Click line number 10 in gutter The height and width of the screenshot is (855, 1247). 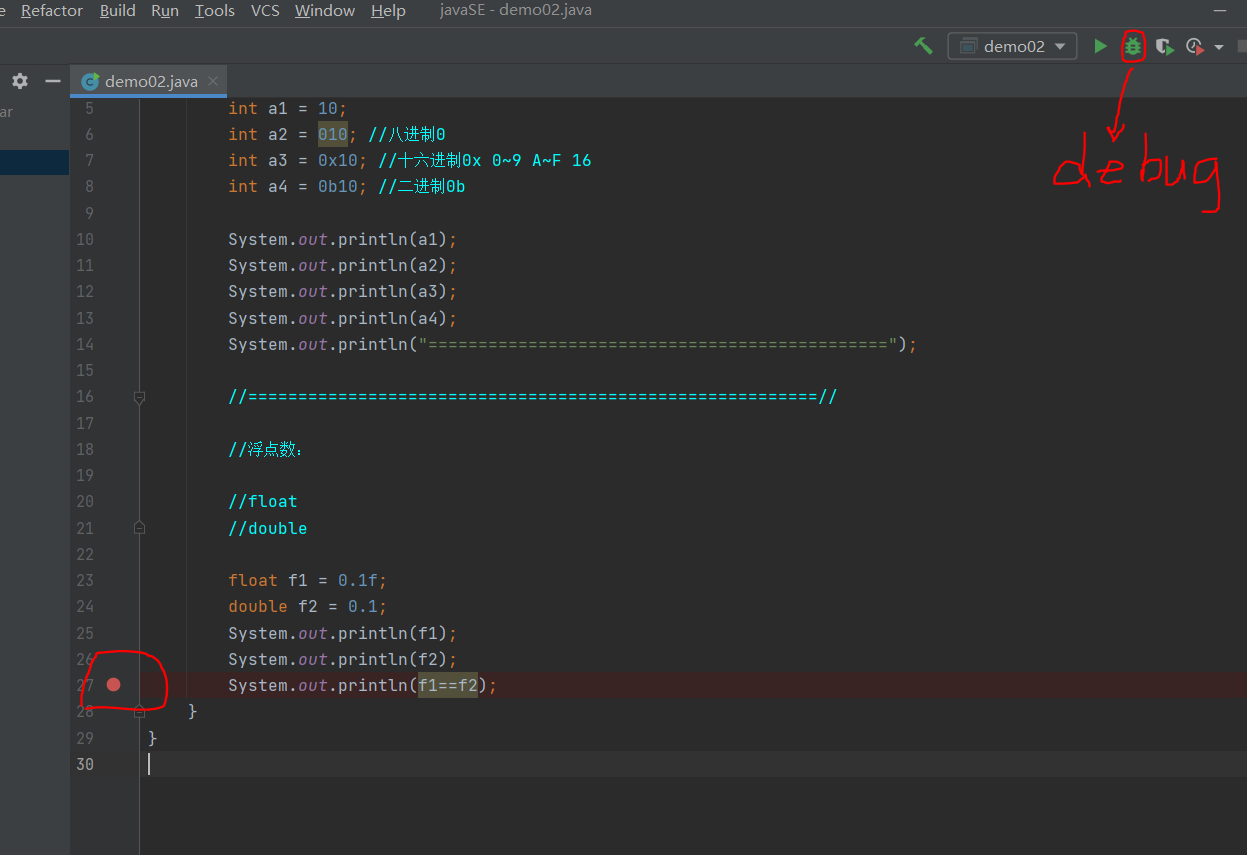(x=85, y=239)
